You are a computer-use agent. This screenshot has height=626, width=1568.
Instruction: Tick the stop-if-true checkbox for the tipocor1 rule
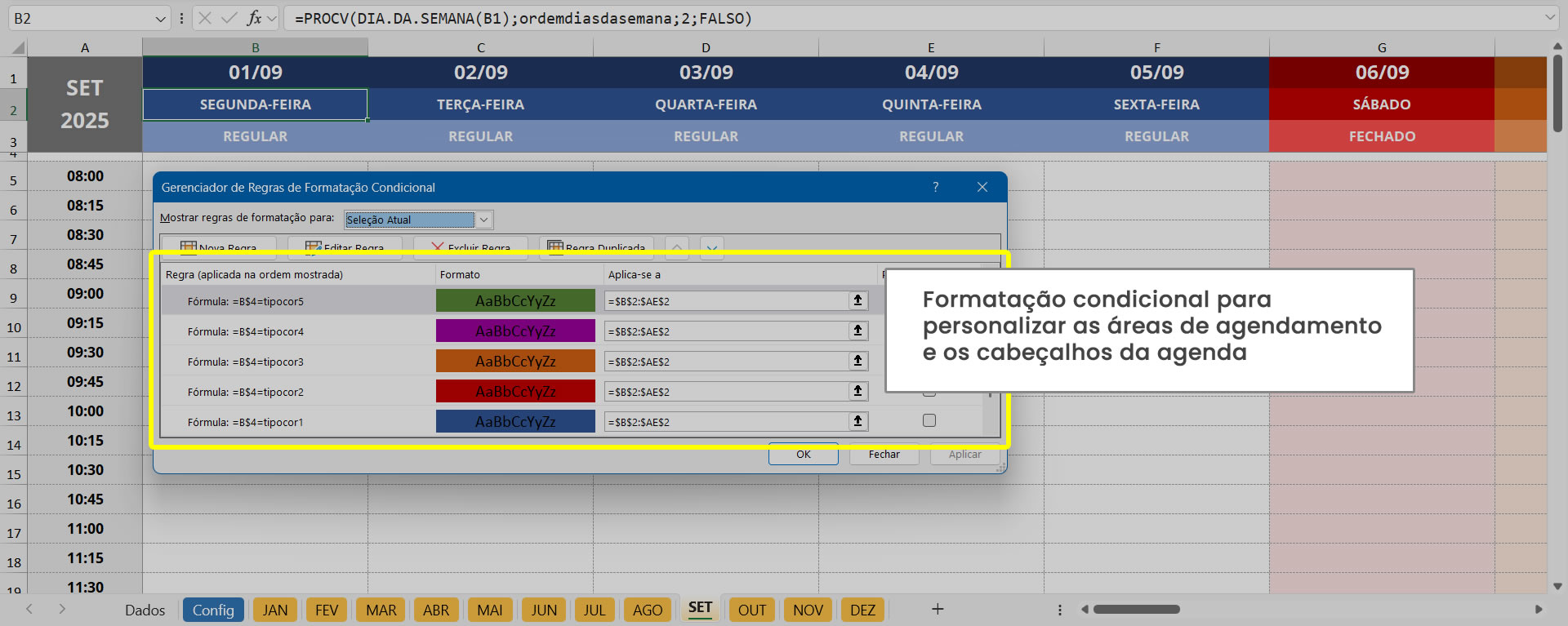point(929,420)
